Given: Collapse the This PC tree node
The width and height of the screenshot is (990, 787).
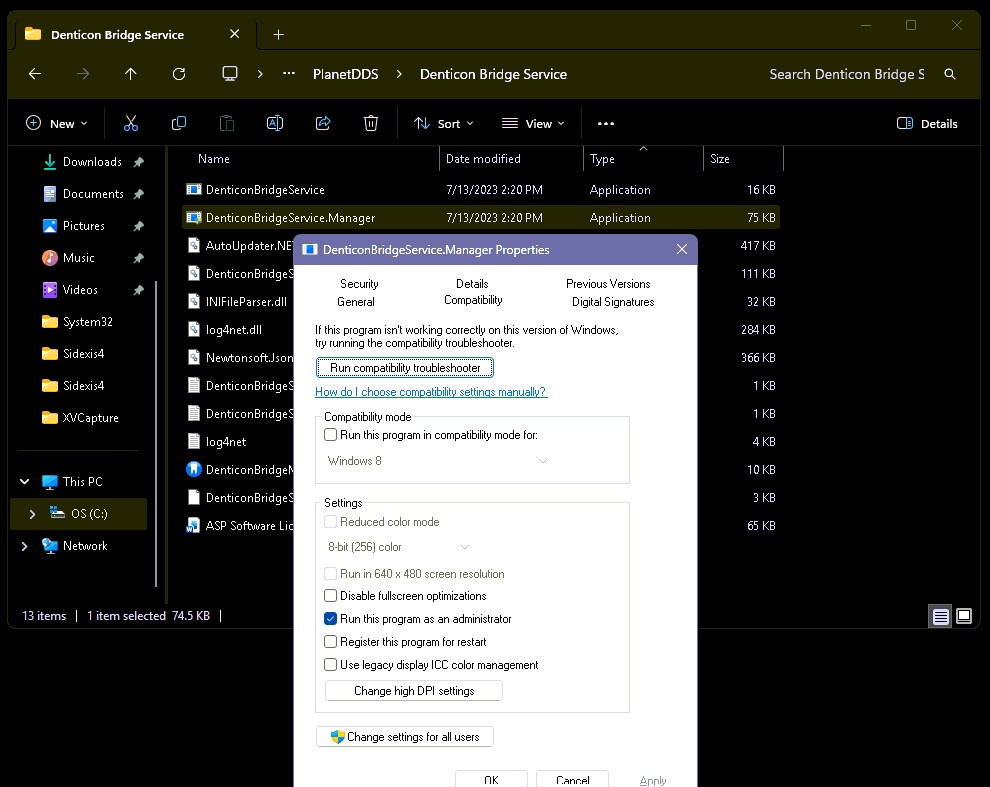Looking at the screenshot, I should (x=25, y=481).
